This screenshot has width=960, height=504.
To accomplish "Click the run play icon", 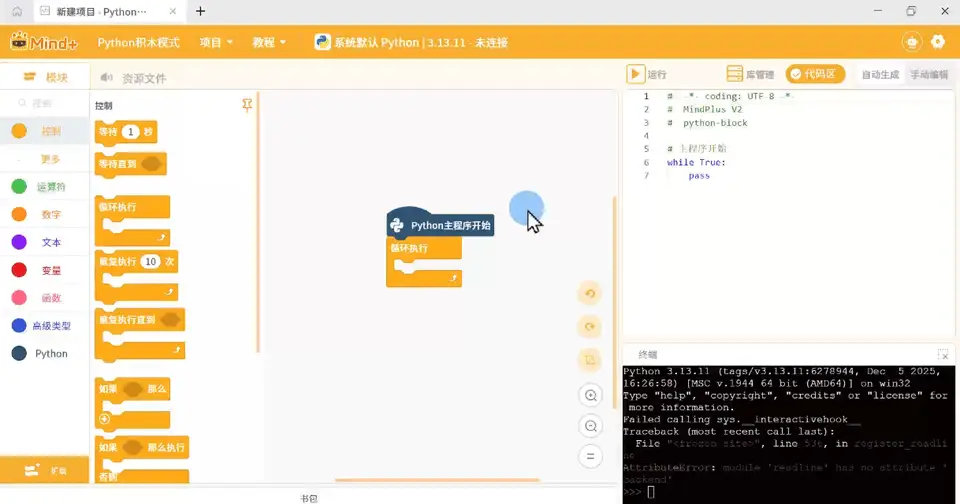I will pos(635,74).
